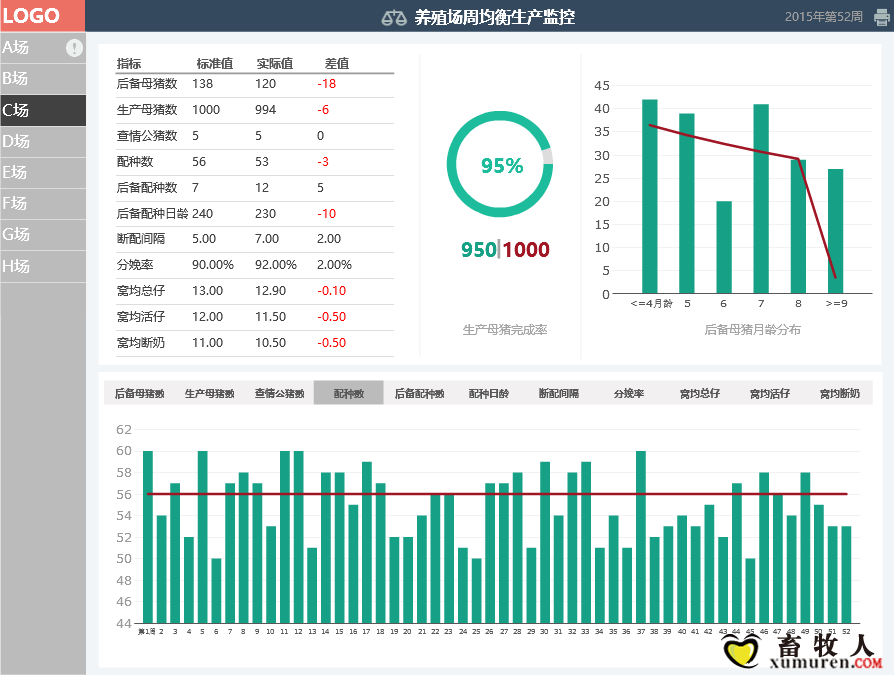Select the active 配种数 tab

pos(348,393)
